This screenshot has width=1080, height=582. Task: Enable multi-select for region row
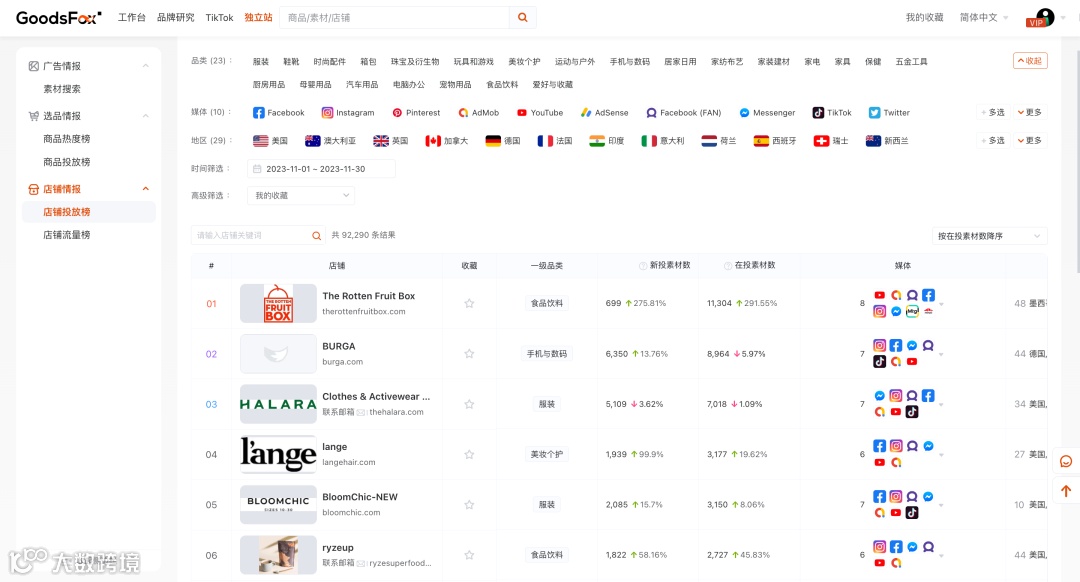click(x=993, y=141)
